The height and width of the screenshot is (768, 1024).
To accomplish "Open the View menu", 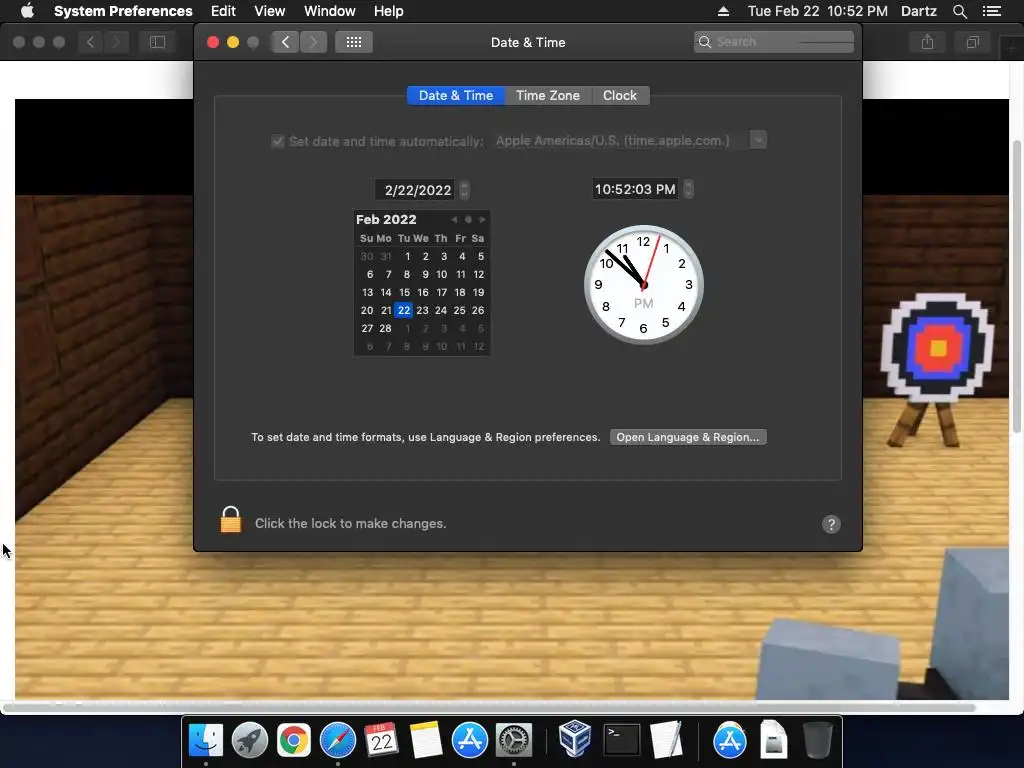I will tap(269, 11).
